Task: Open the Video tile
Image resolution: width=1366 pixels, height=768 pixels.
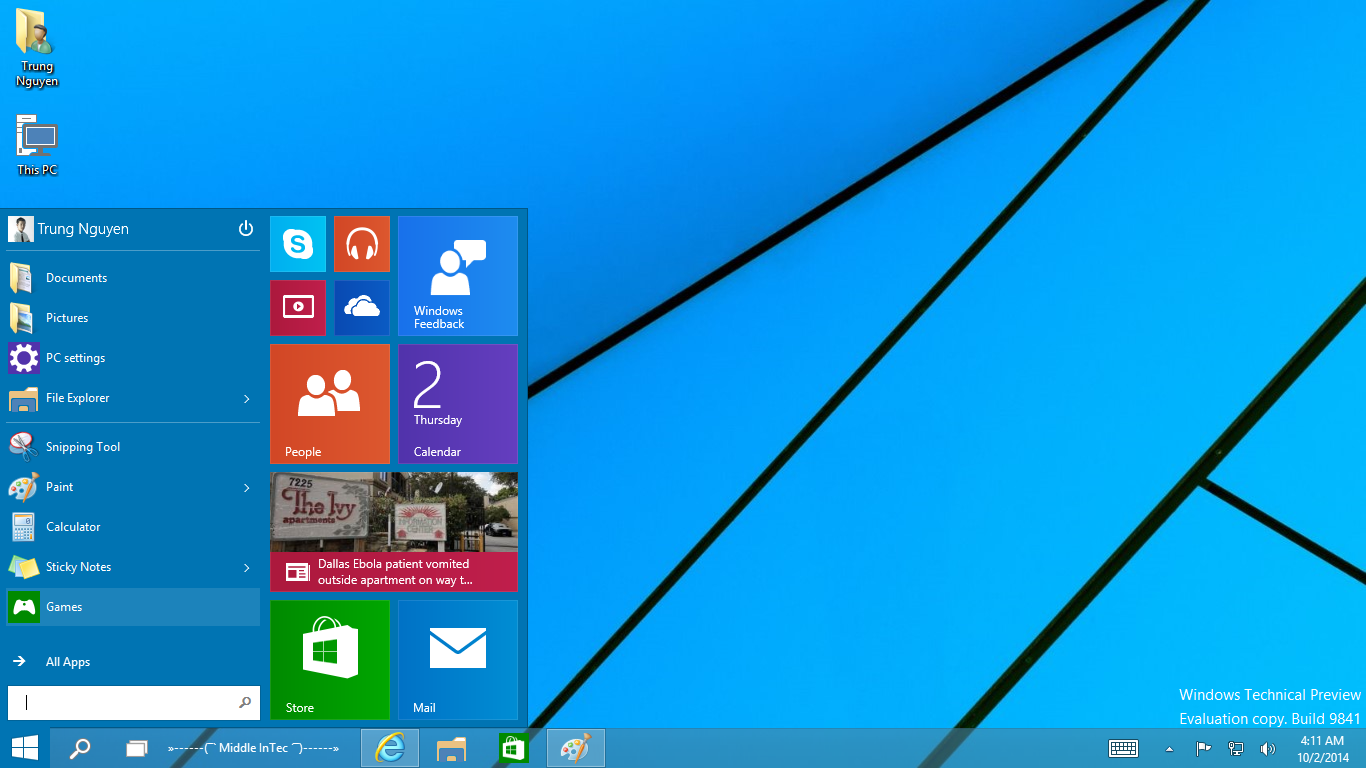Action: click(x=298, y=308)
